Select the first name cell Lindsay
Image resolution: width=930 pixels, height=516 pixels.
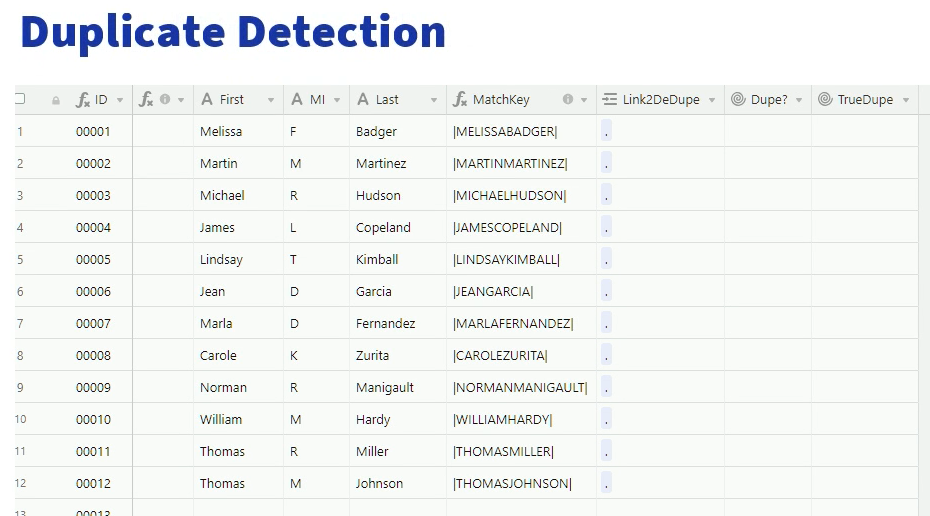(x=238, y=259)
